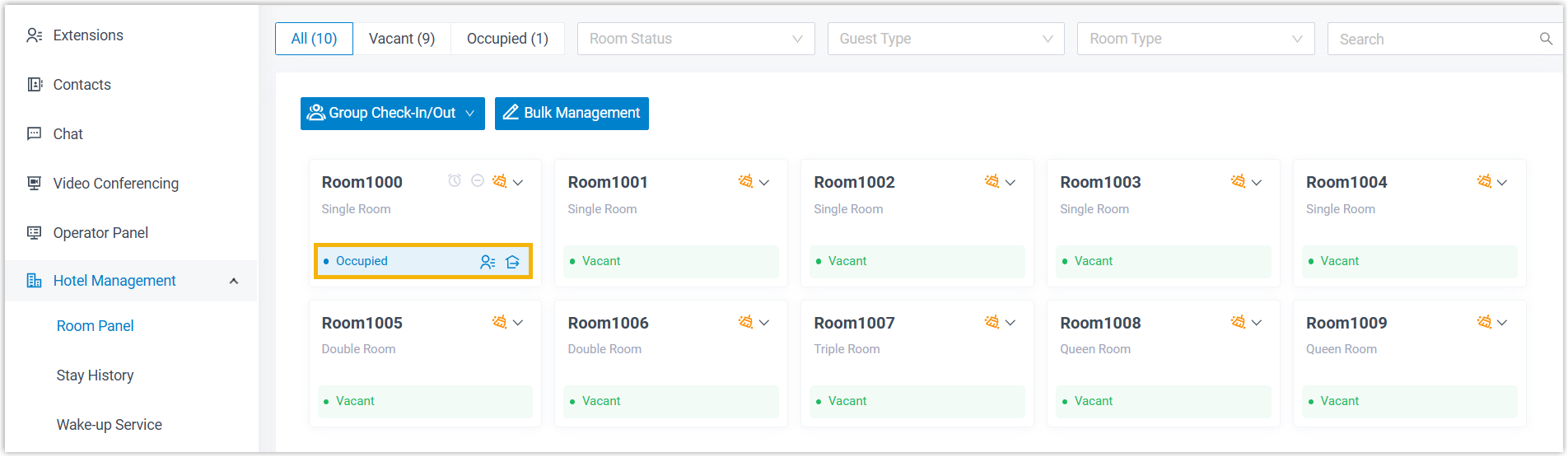
Task: Click the check-out icon in Room1000
Action: click(513, 262)
